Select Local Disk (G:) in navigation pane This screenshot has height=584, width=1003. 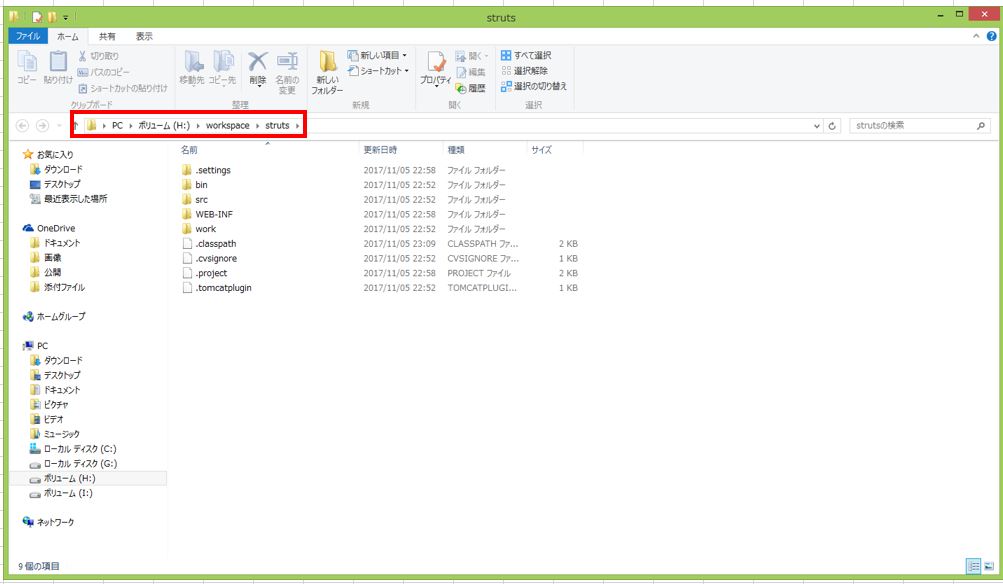pos(80,464)
